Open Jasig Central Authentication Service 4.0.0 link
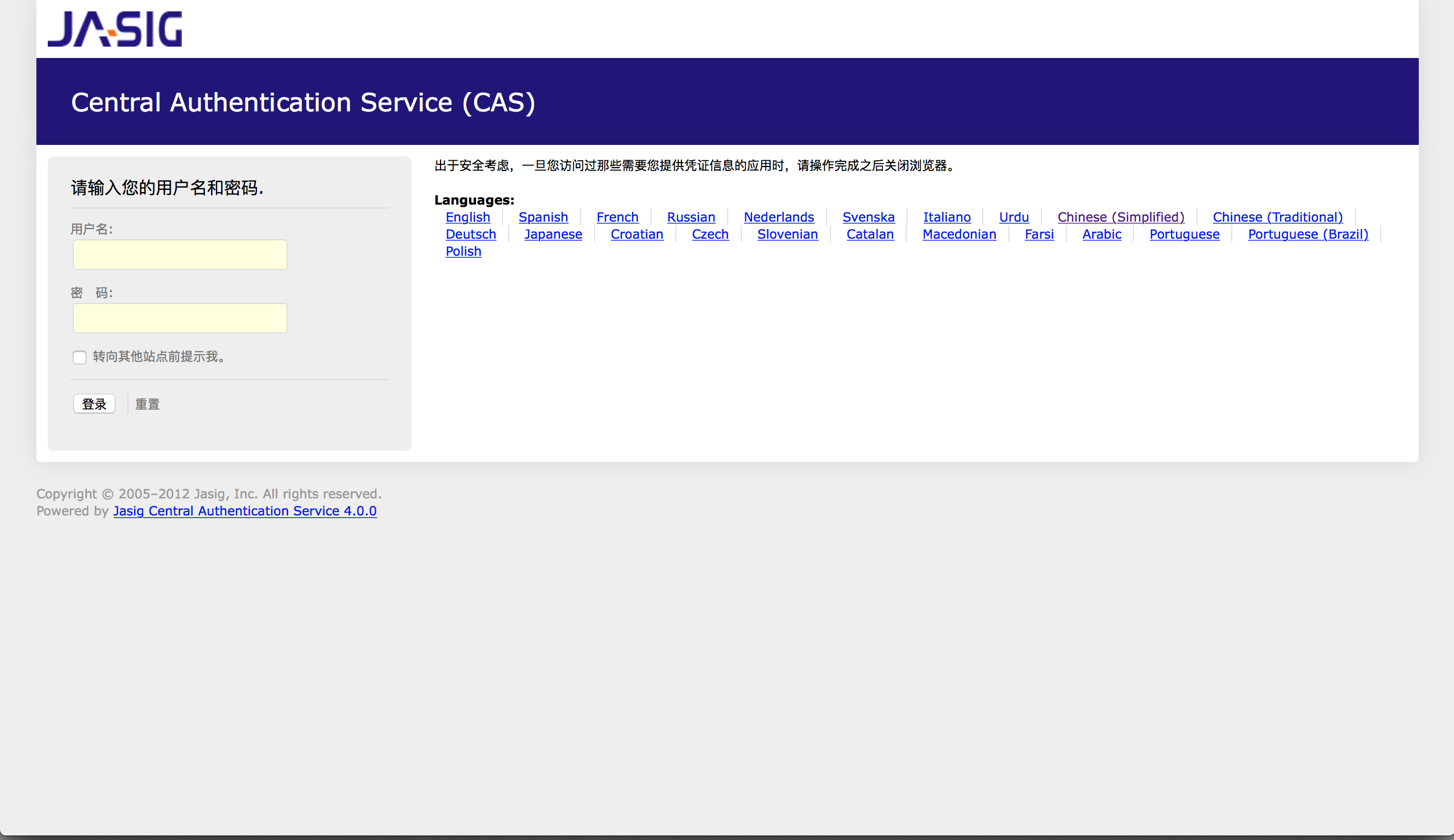This screenshot has height=840, width=1454. tap(244, 510)
